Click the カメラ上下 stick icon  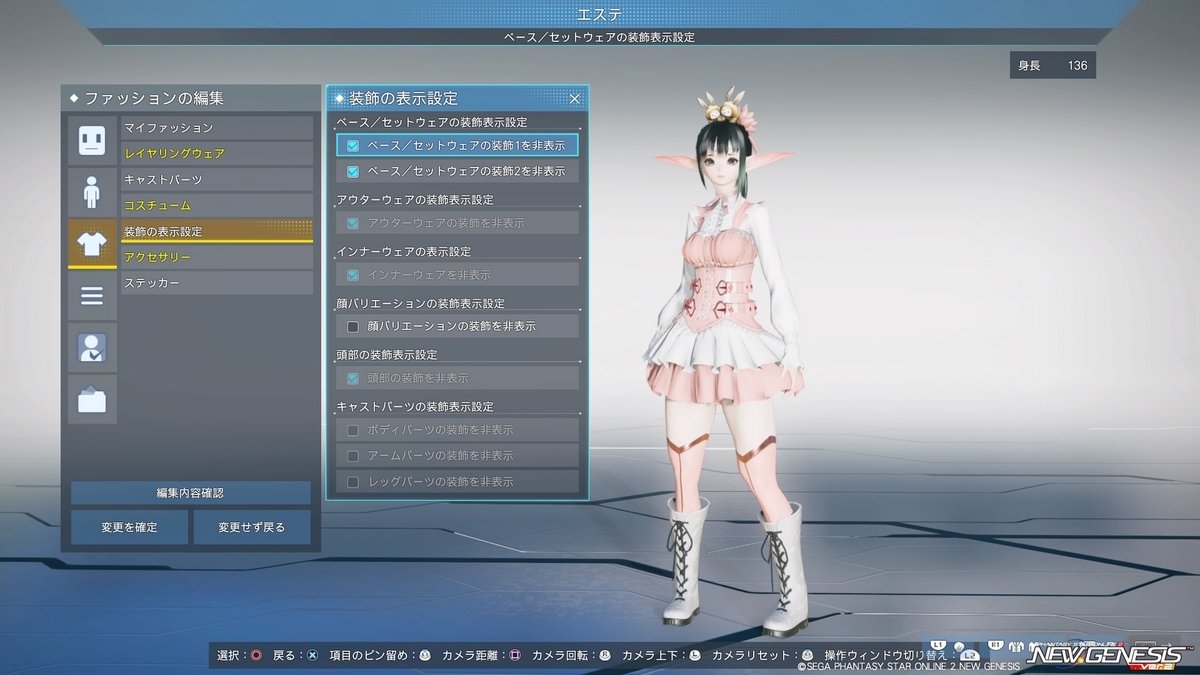tap(695, 656)
